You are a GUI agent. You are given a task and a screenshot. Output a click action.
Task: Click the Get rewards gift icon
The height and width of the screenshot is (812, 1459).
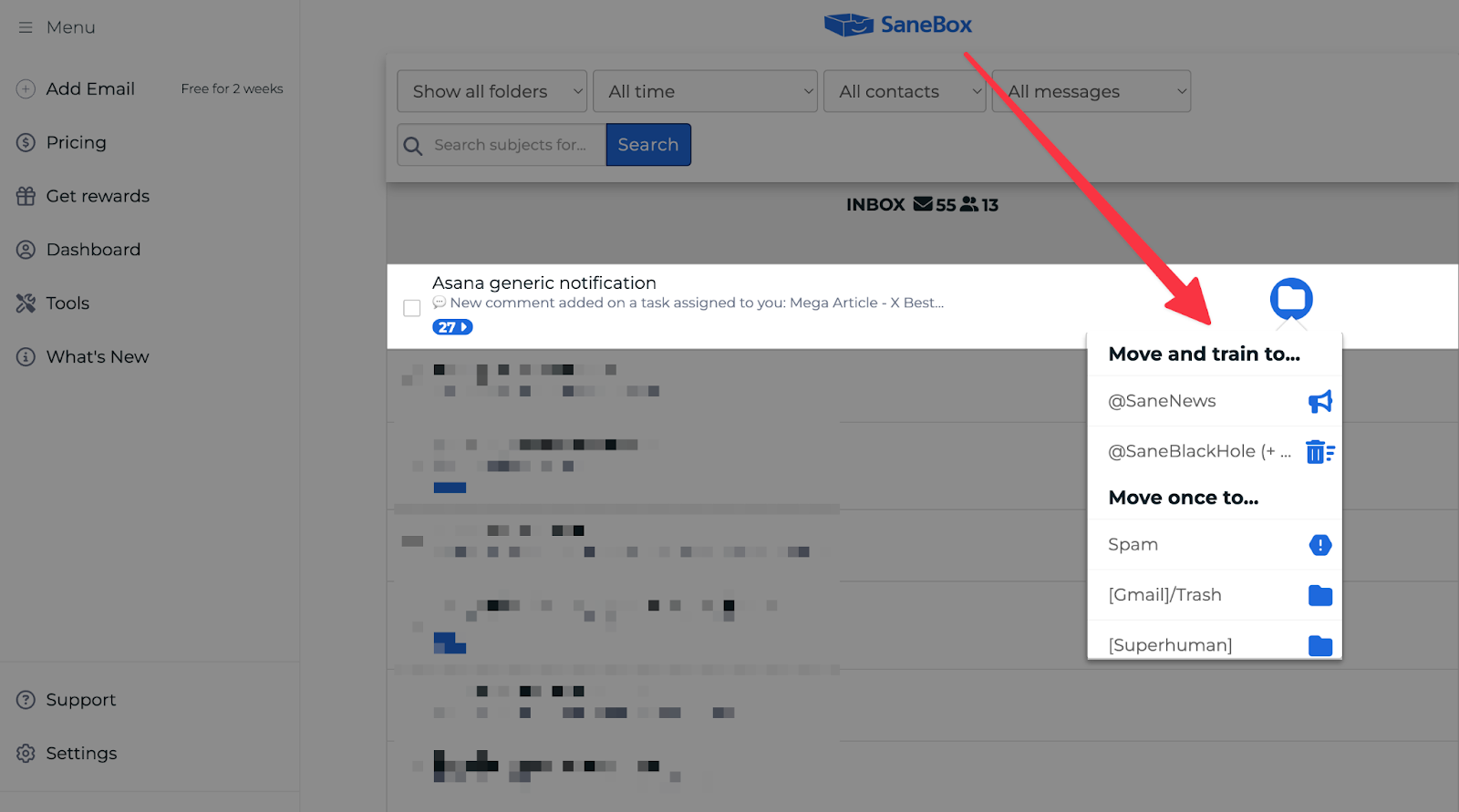pyautogui.click(x=26, y=196)
